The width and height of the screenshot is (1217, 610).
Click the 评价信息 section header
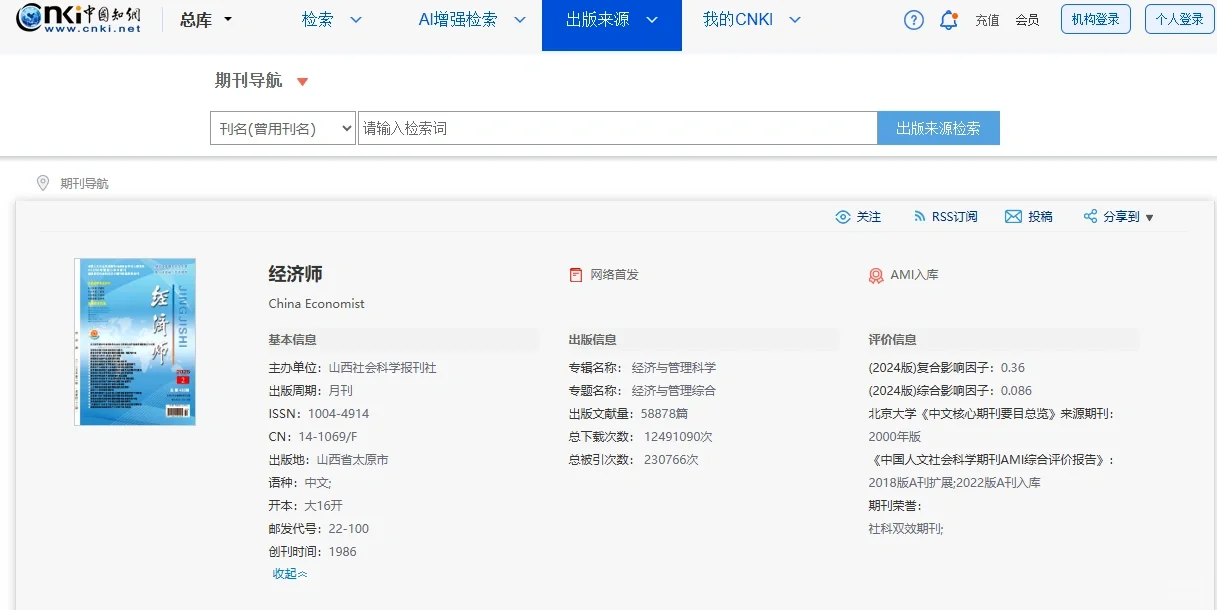[x=892, y=340]
